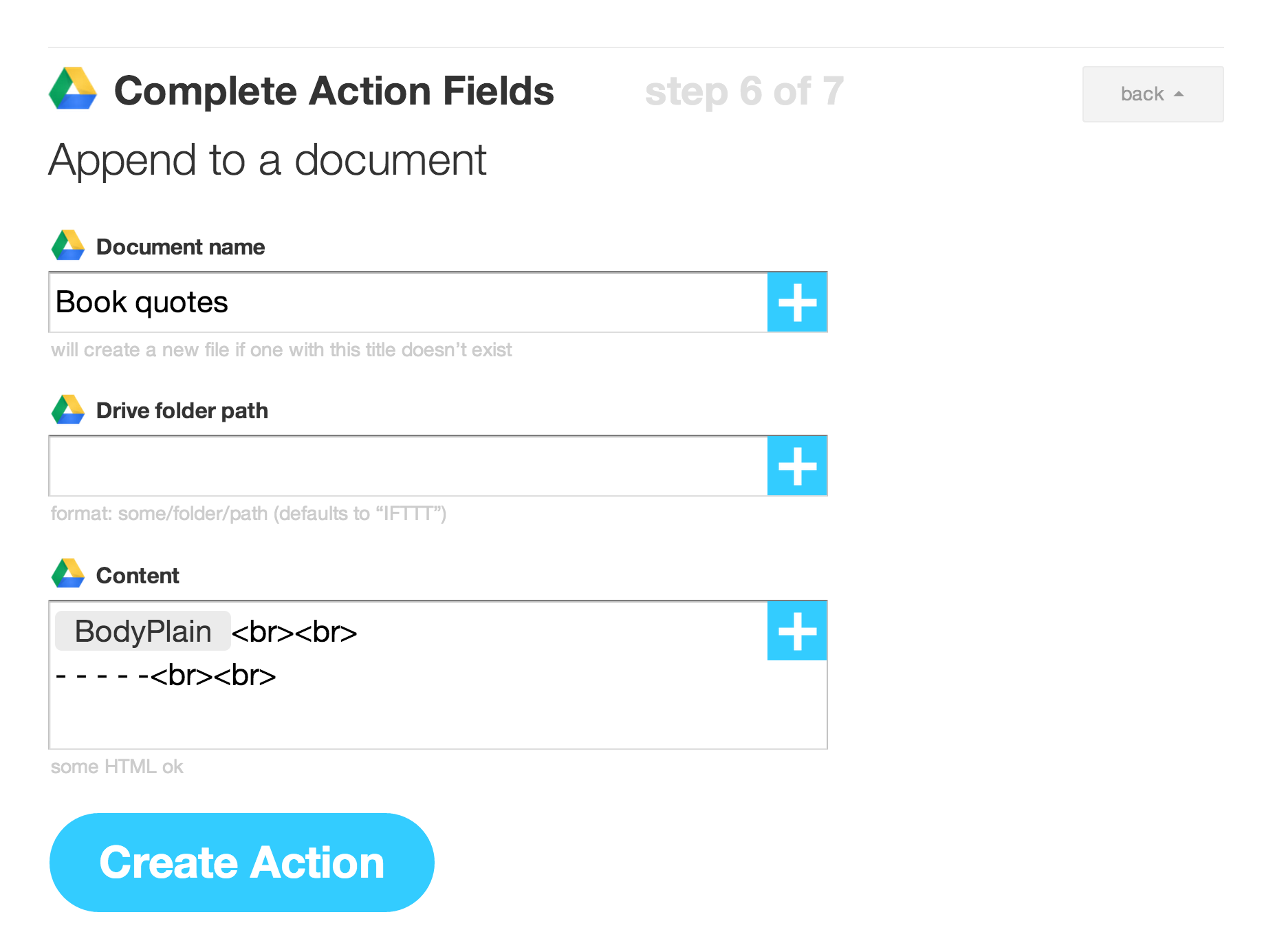Expand the back navigation control
The width and height of the screenshot is (1275, 952).
pyautogui.click(x=1153, y=94)
